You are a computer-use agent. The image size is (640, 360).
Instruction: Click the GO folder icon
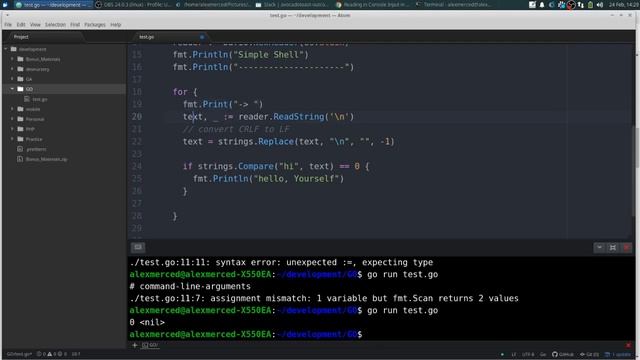tap(20, 89)
